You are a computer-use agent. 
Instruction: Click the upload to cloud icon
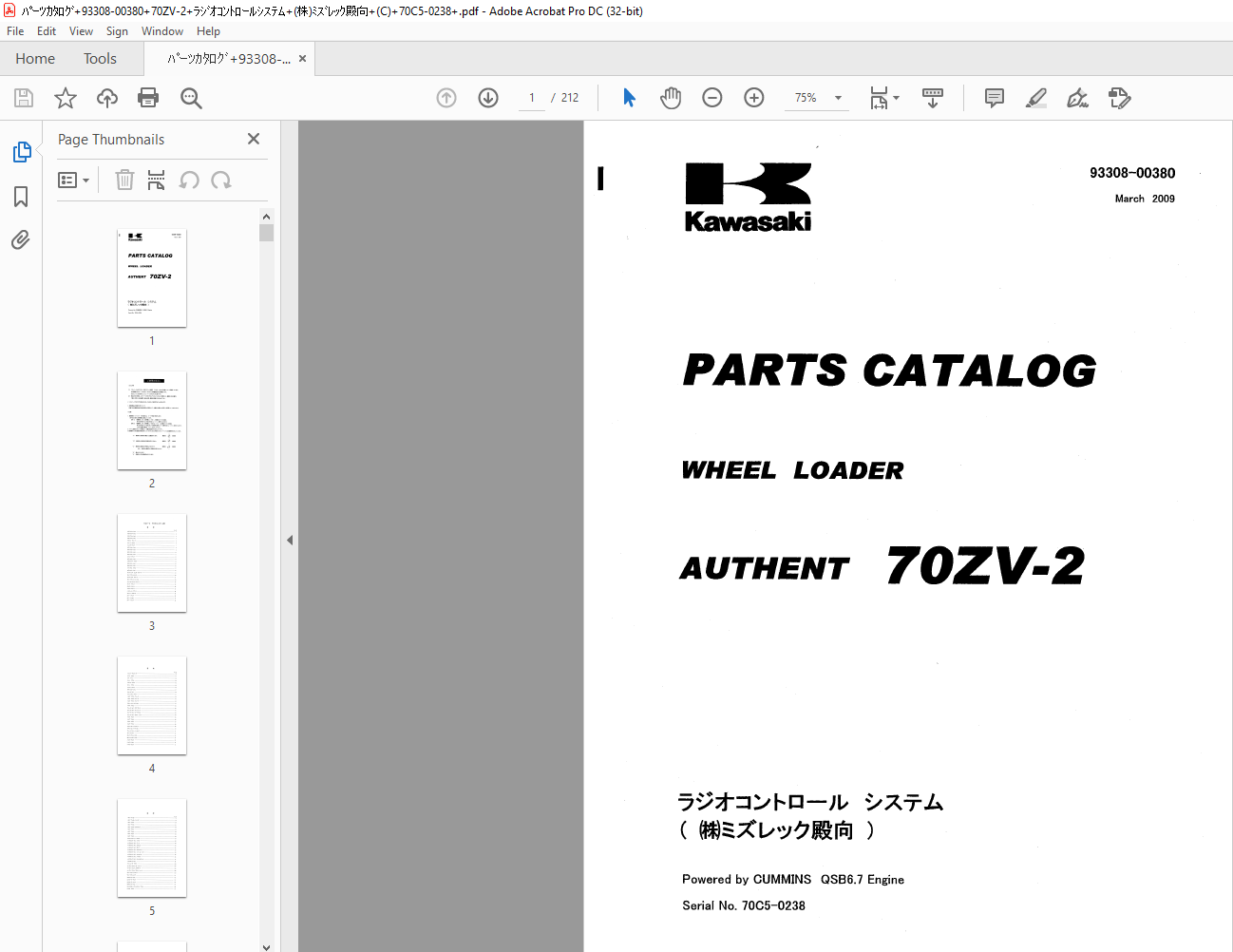(x=107, y=98)
